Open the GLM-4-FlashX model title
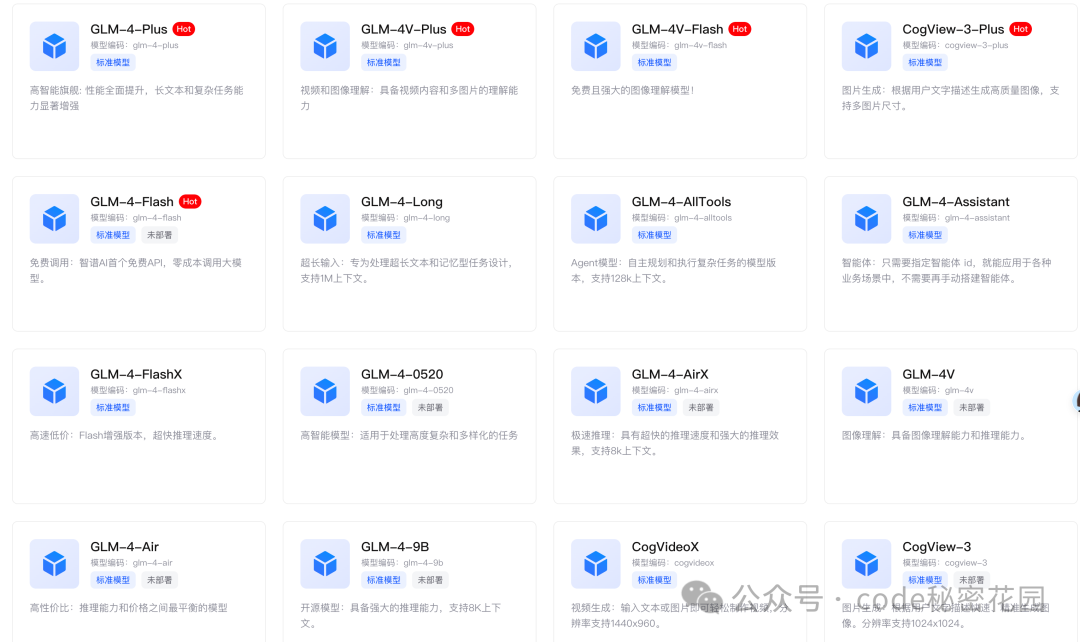The height and width of the screenshot is (642, 1080). [x=136, y=374]
